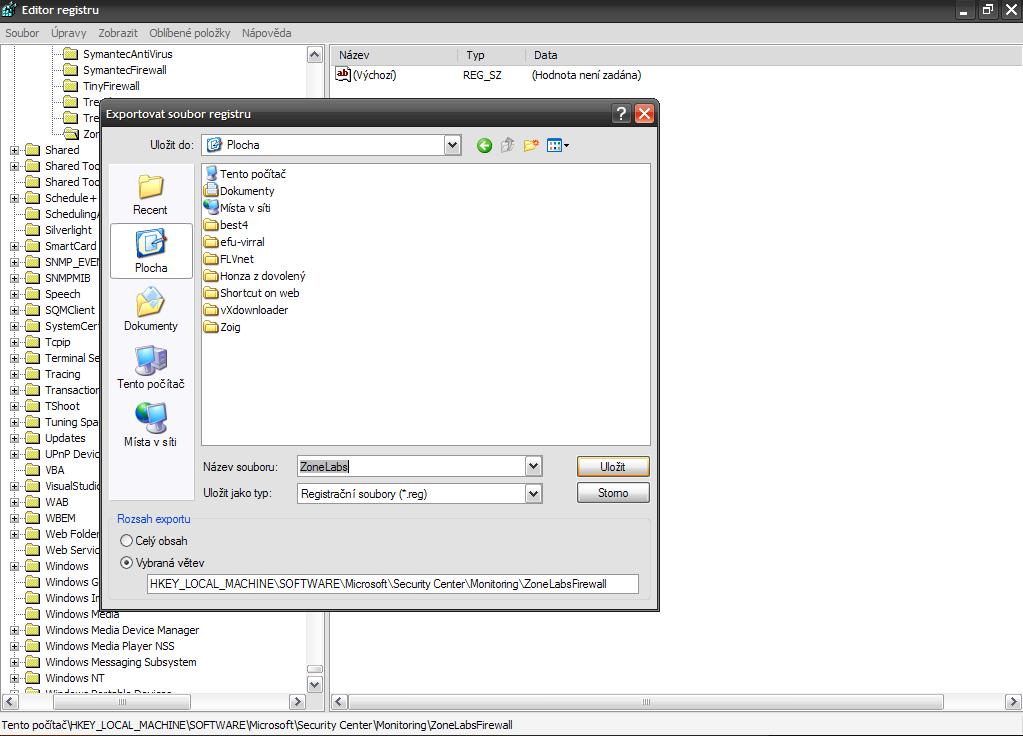The width and height of the screenshot is (1023, 736).
Task: Open the Úpravy menu
Action: point(69,33)
